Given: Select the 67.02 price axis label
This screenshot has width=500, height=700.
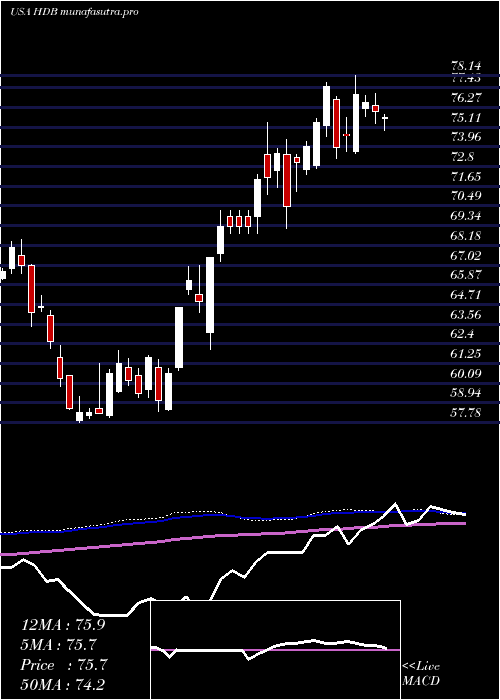Looking at the screenshot, I should 467,255.
